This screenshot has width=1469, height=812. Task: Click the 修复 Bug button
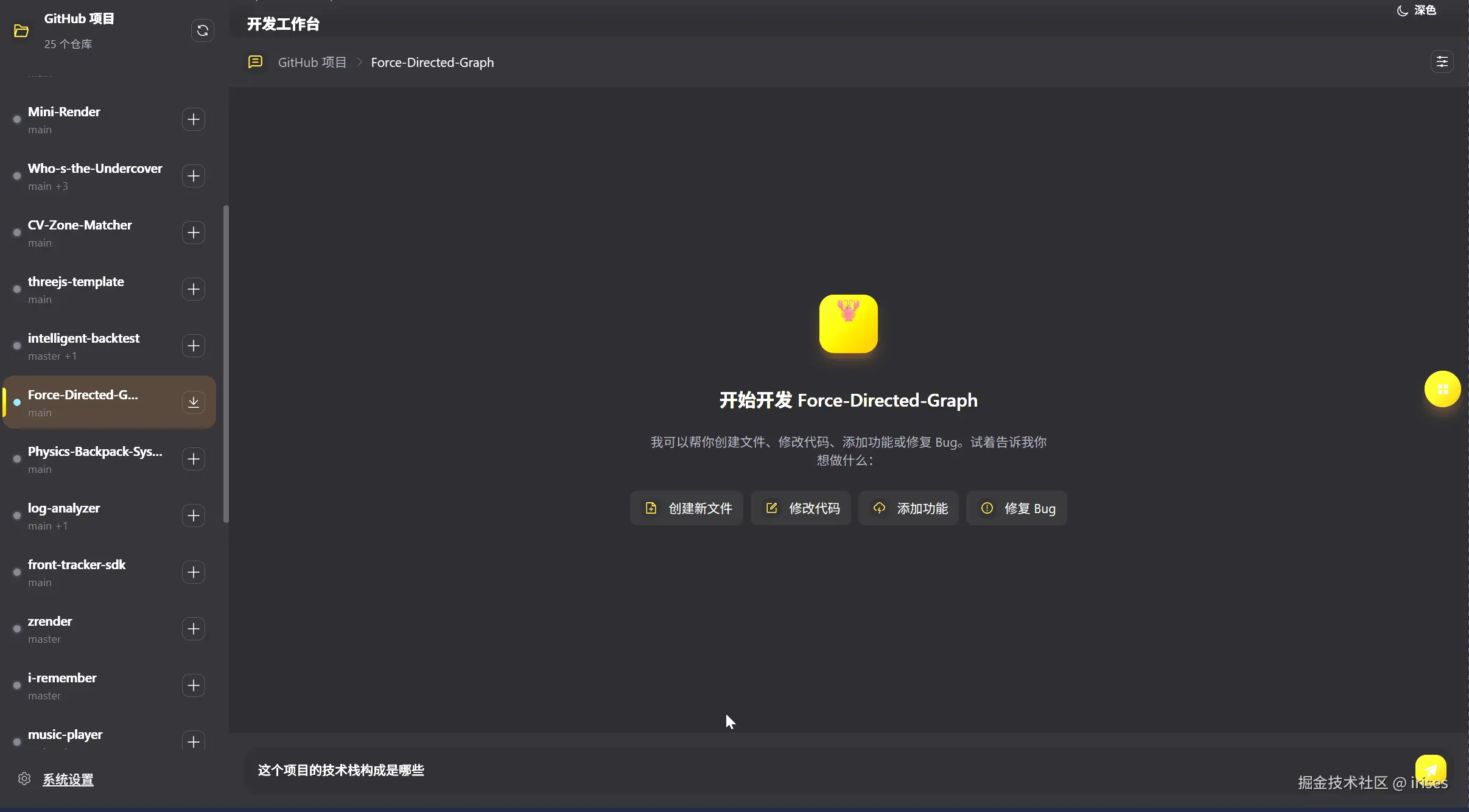(1017, 508)
